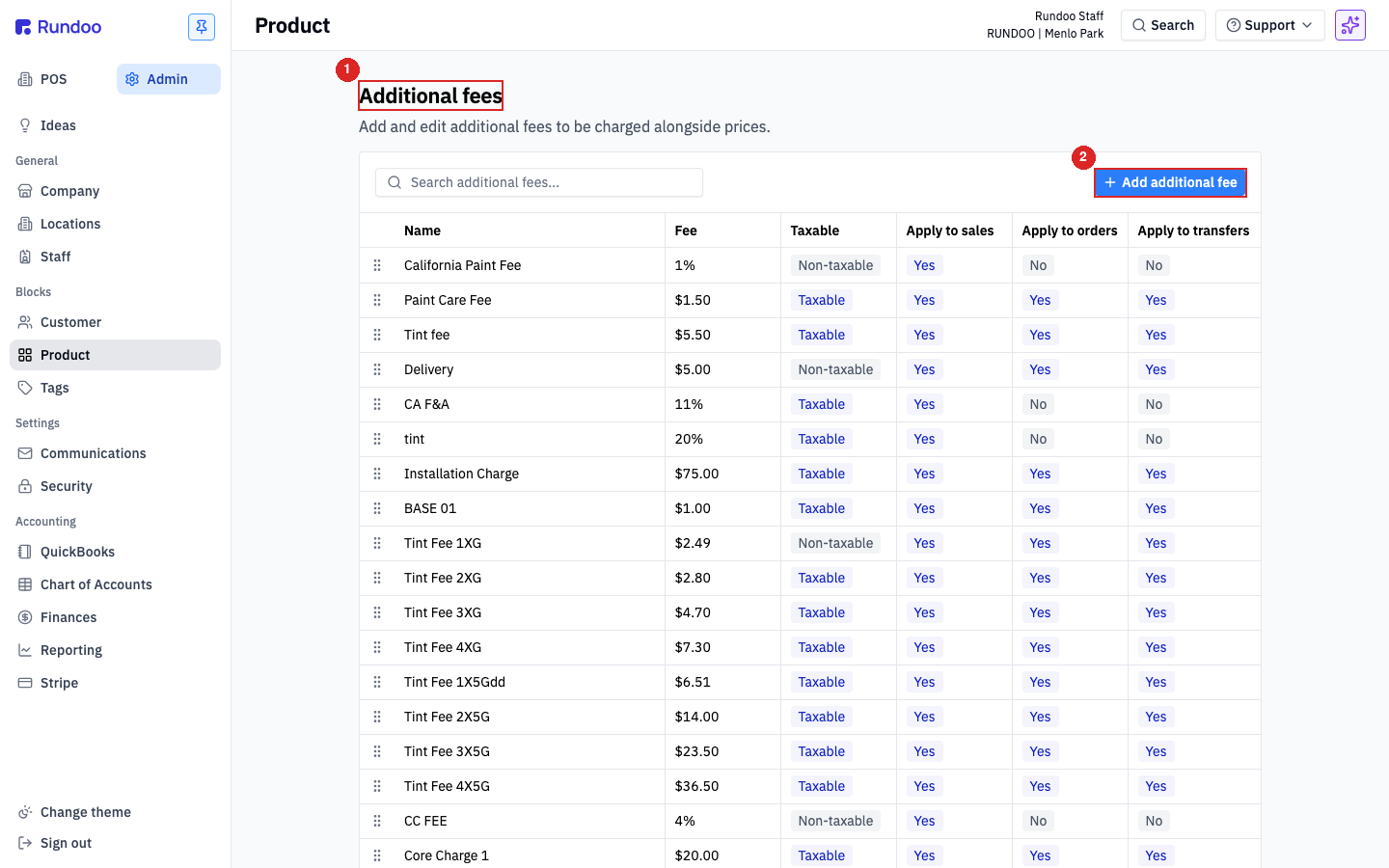The image size is (1389, 868).
Task: Click drag handle for Tint Fee 4XG
Action: click(x=377, y=647)
